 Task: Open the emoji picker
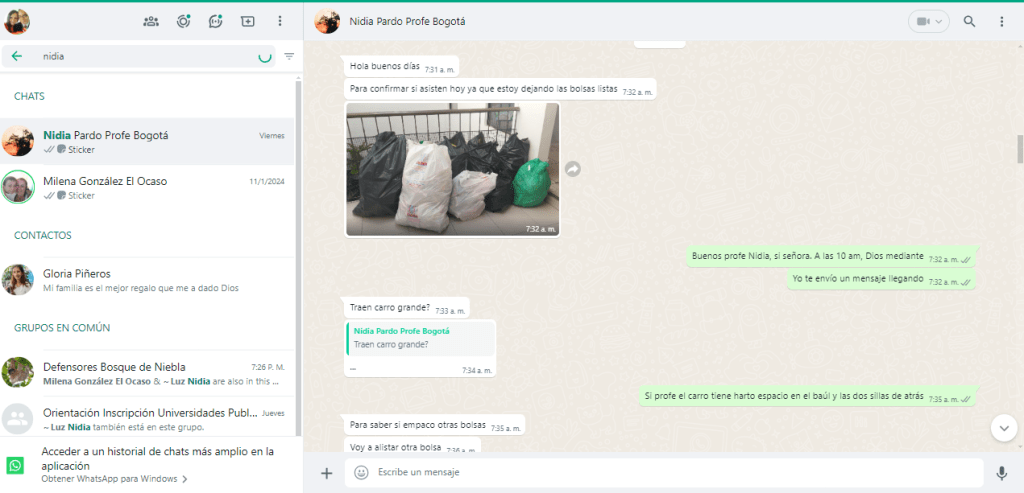pos(361,473)
